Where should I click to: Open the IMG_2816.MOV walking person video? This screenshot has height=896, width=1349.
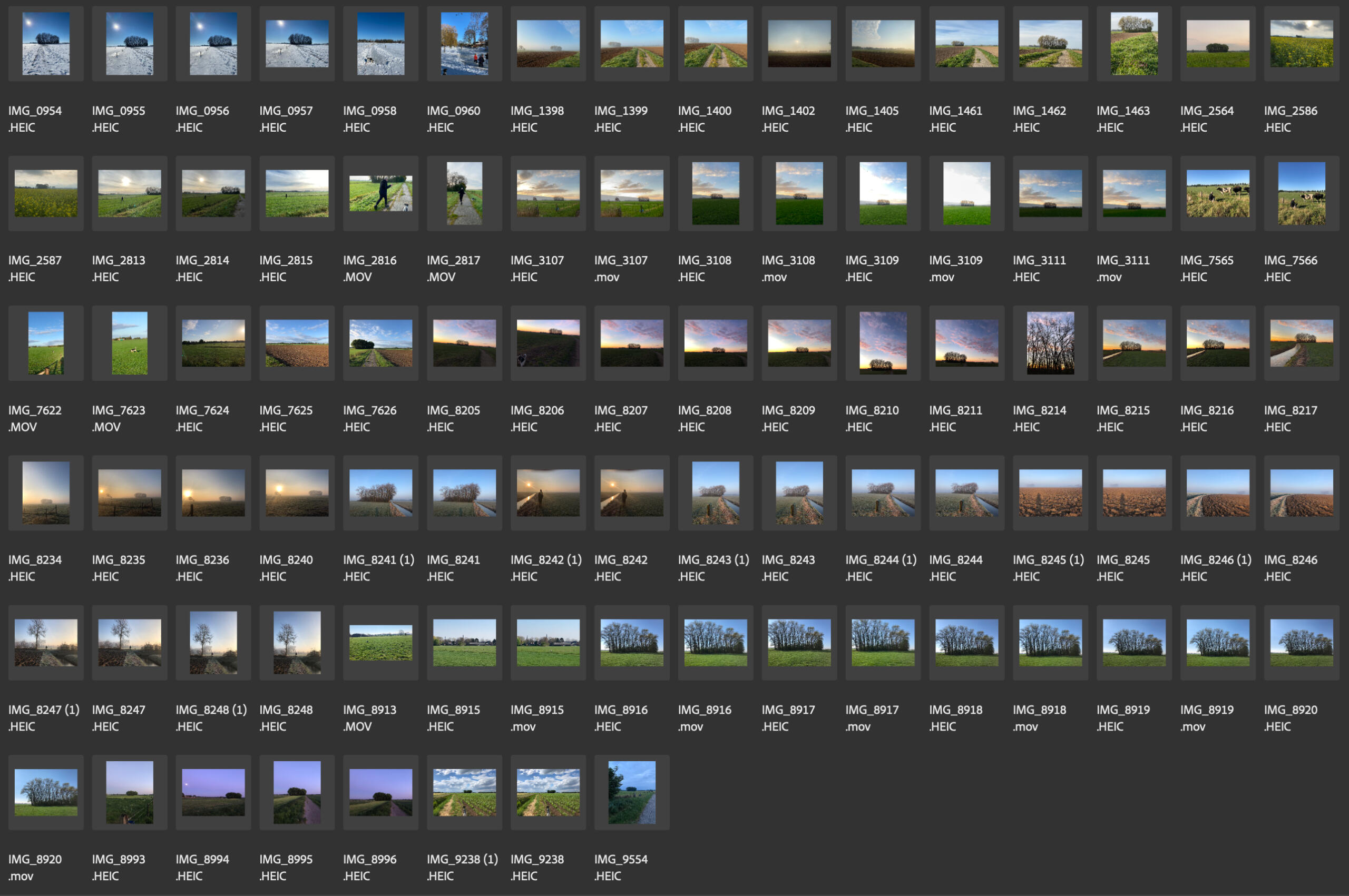[x=380, y=193]
